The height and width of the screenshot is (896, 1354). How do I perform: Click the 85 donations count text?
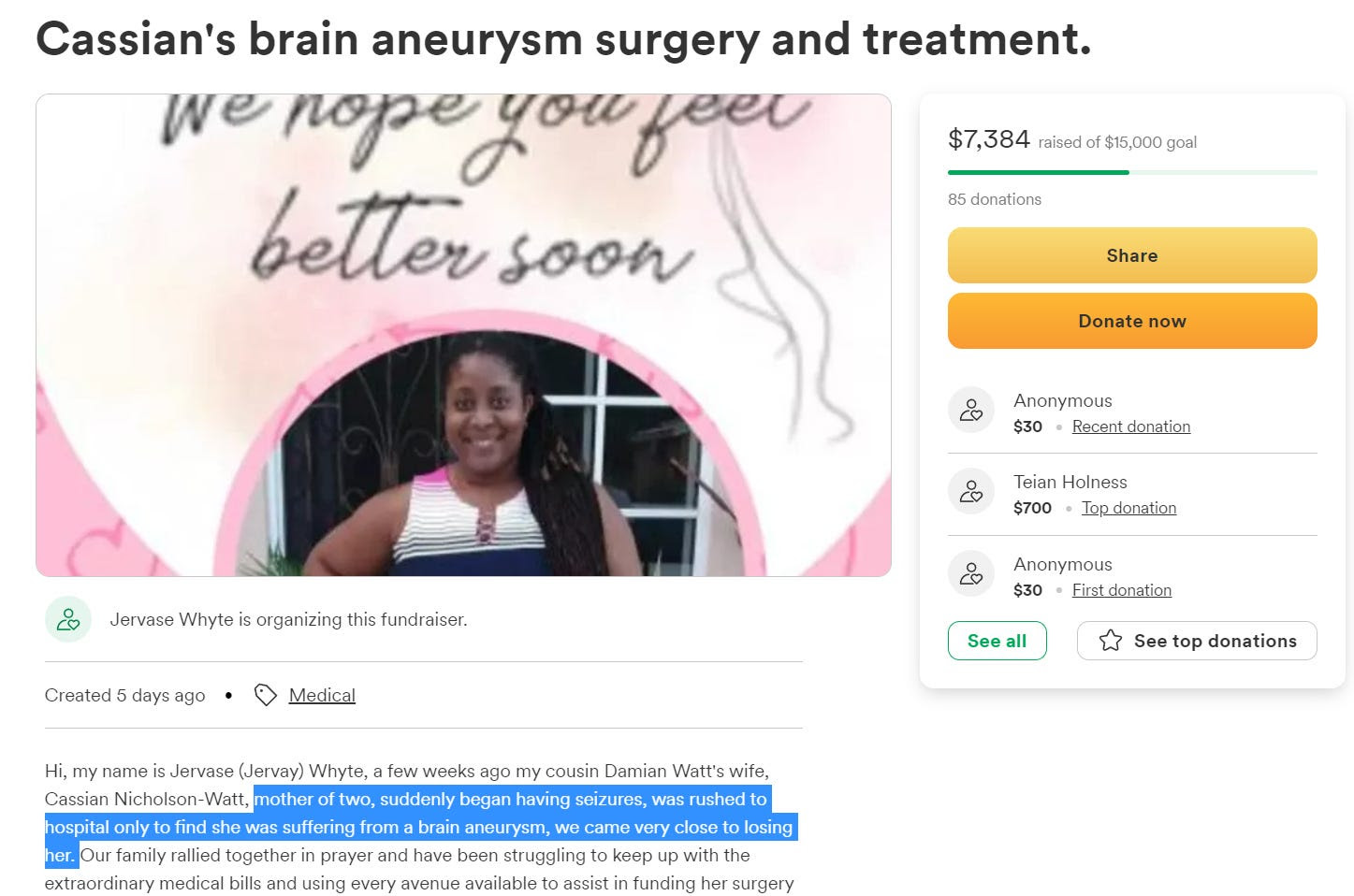(995, 199)
